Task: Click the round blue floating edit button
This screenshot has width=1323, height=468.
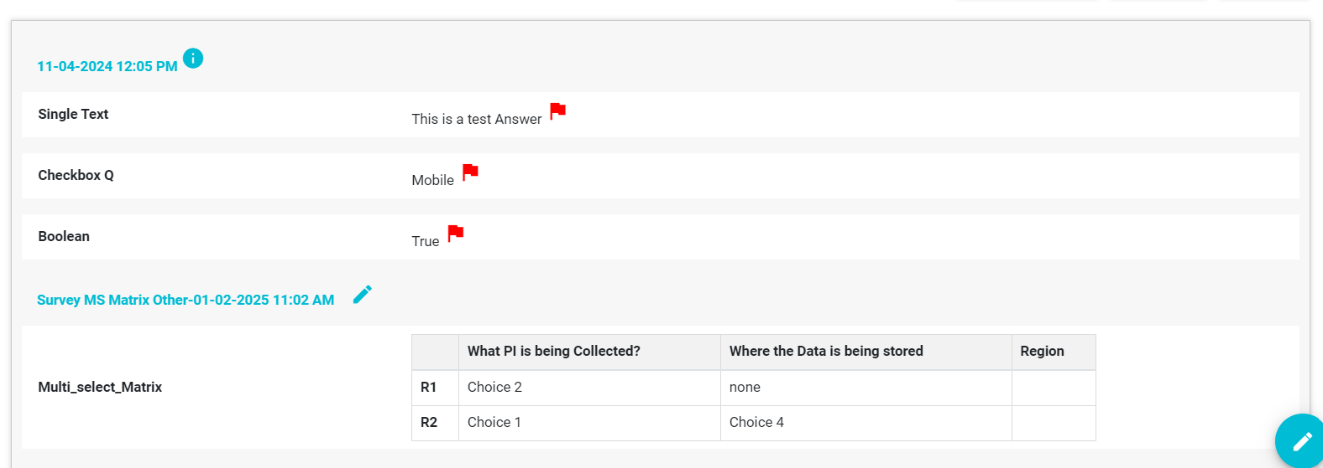Action: coord(1301,441)
